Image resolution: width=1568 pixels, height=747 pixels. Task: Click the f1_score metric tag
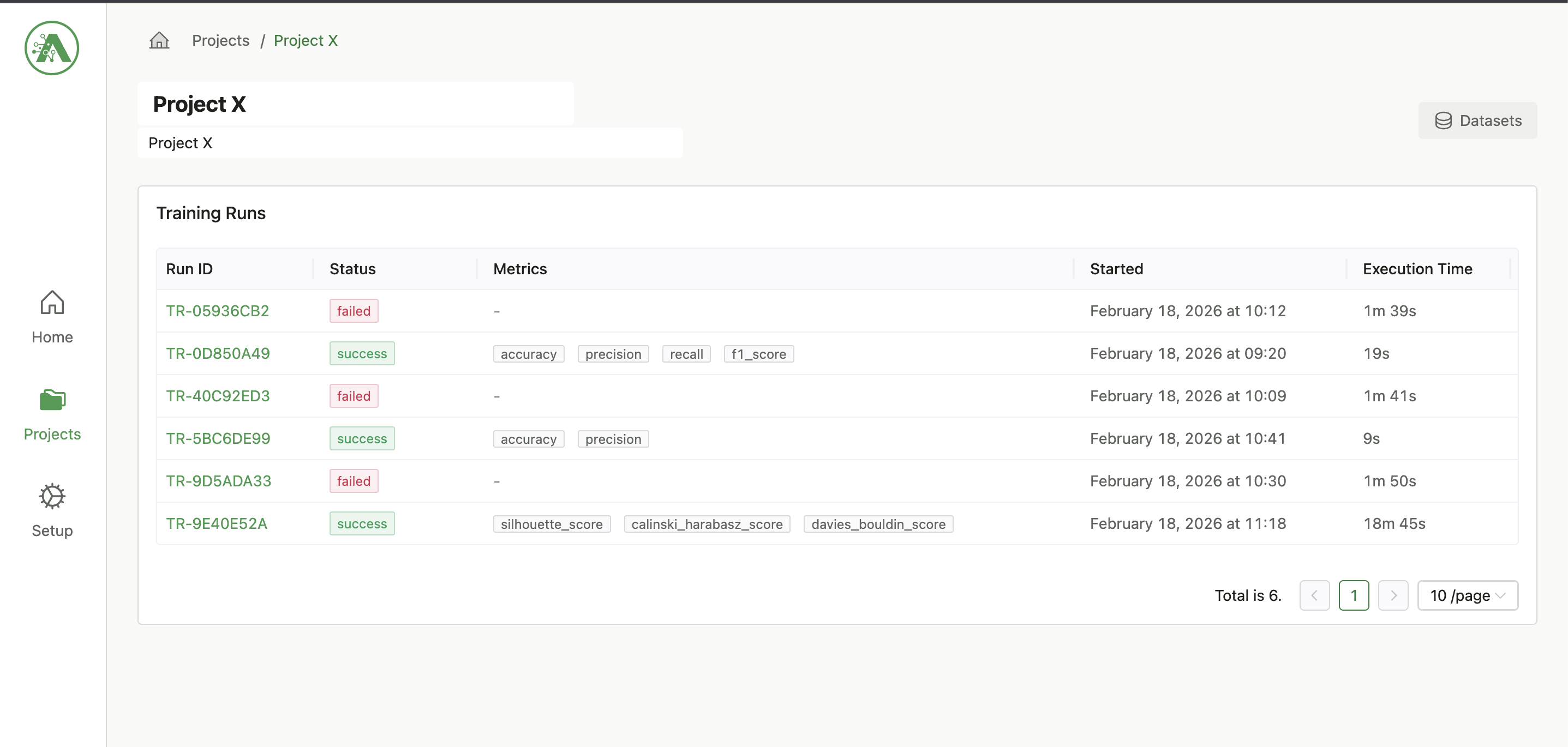click(x=758, y=354)
